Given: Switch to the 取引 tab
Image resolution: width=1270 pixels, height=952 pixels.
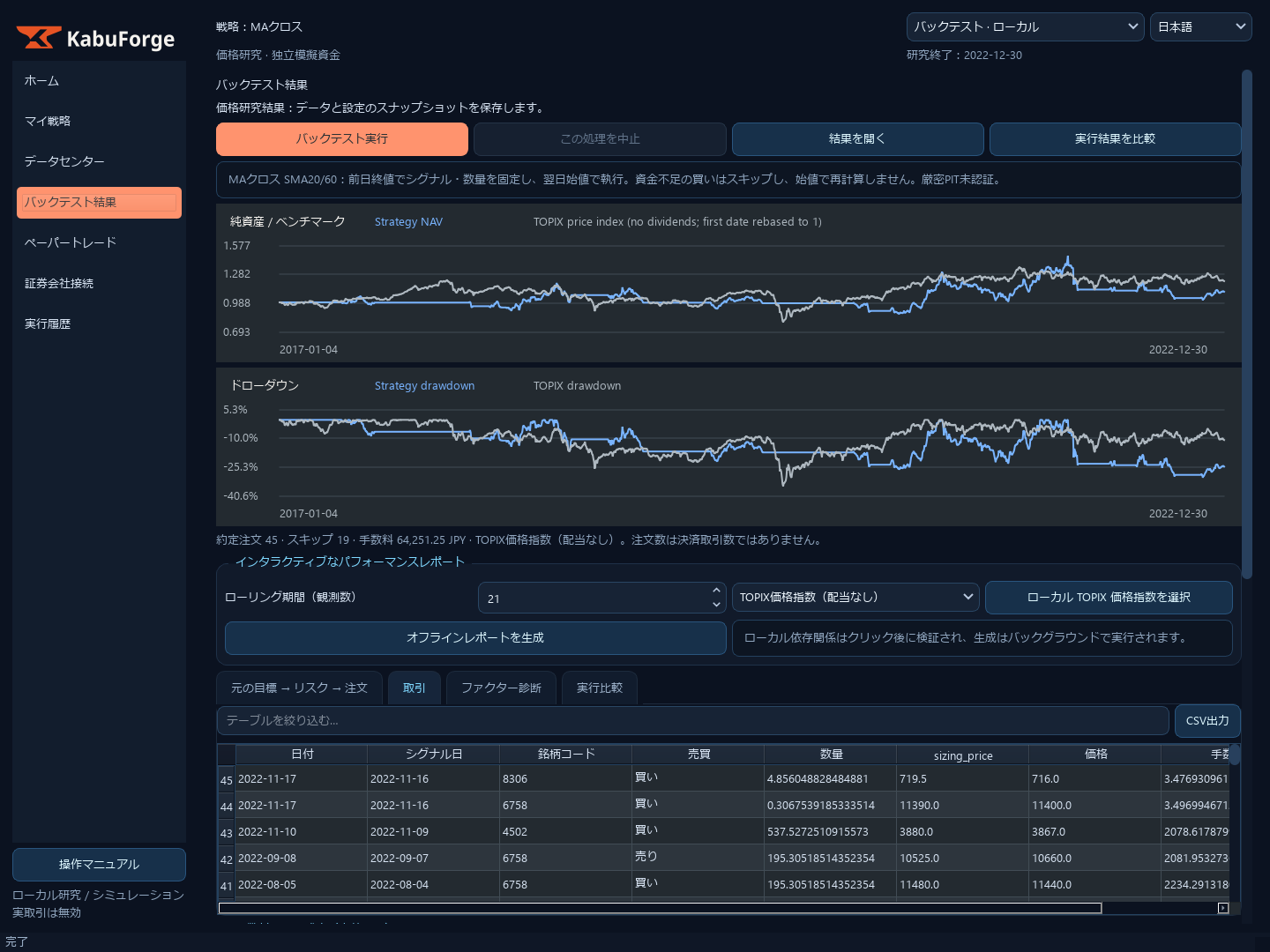Looking at the screenshot, I should point(415,688).
